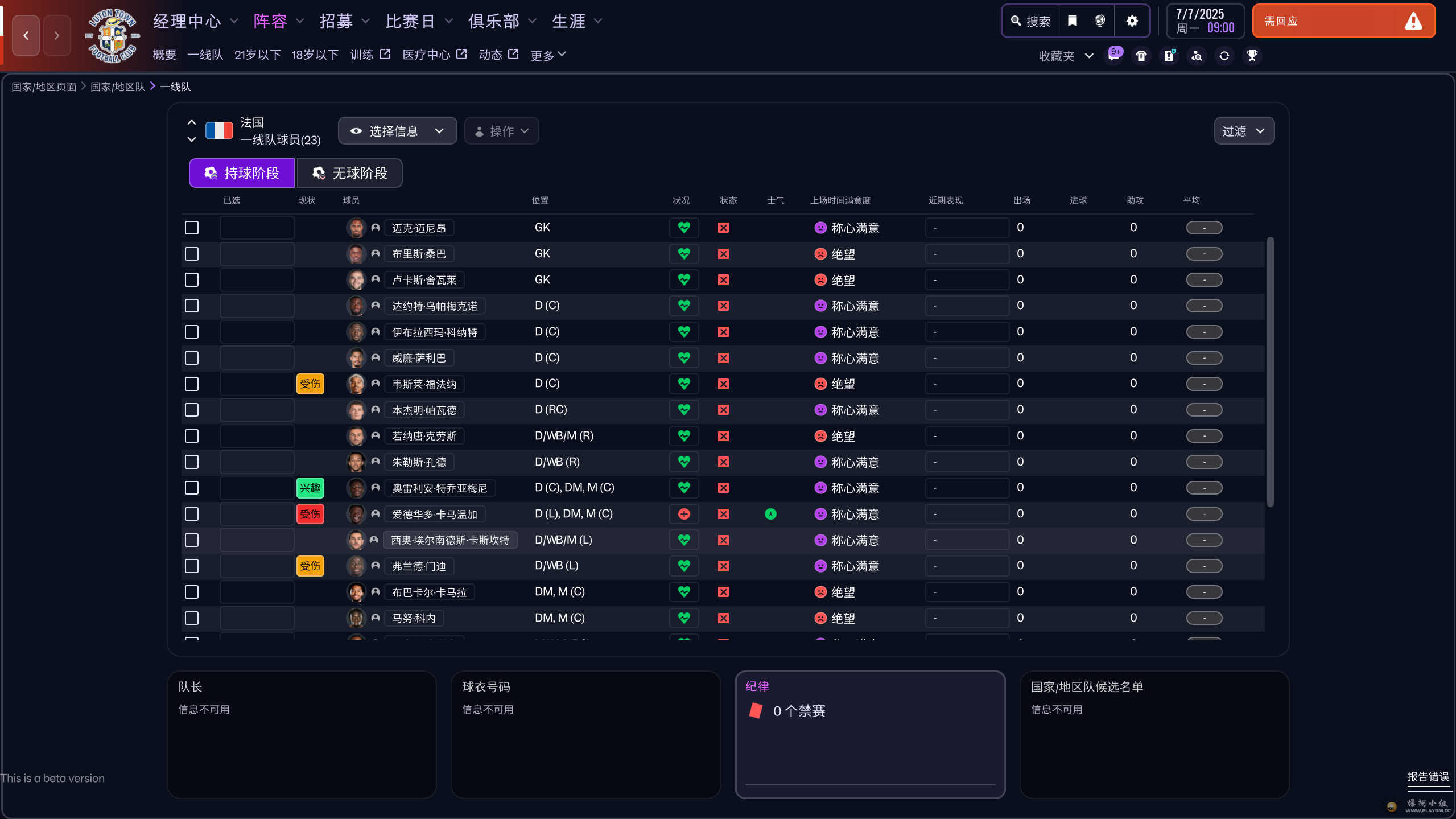Open the settings gear icon
The width and height of the screenshot is (1456, 819).
coord(1132,21)
